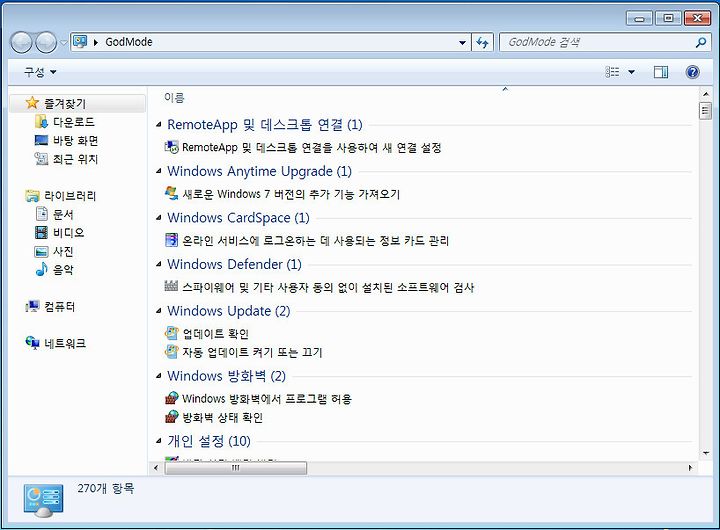Select 네트워크 in navigation pane
The width and height of the screenshot is (720, 530).
tap(65, 344)
